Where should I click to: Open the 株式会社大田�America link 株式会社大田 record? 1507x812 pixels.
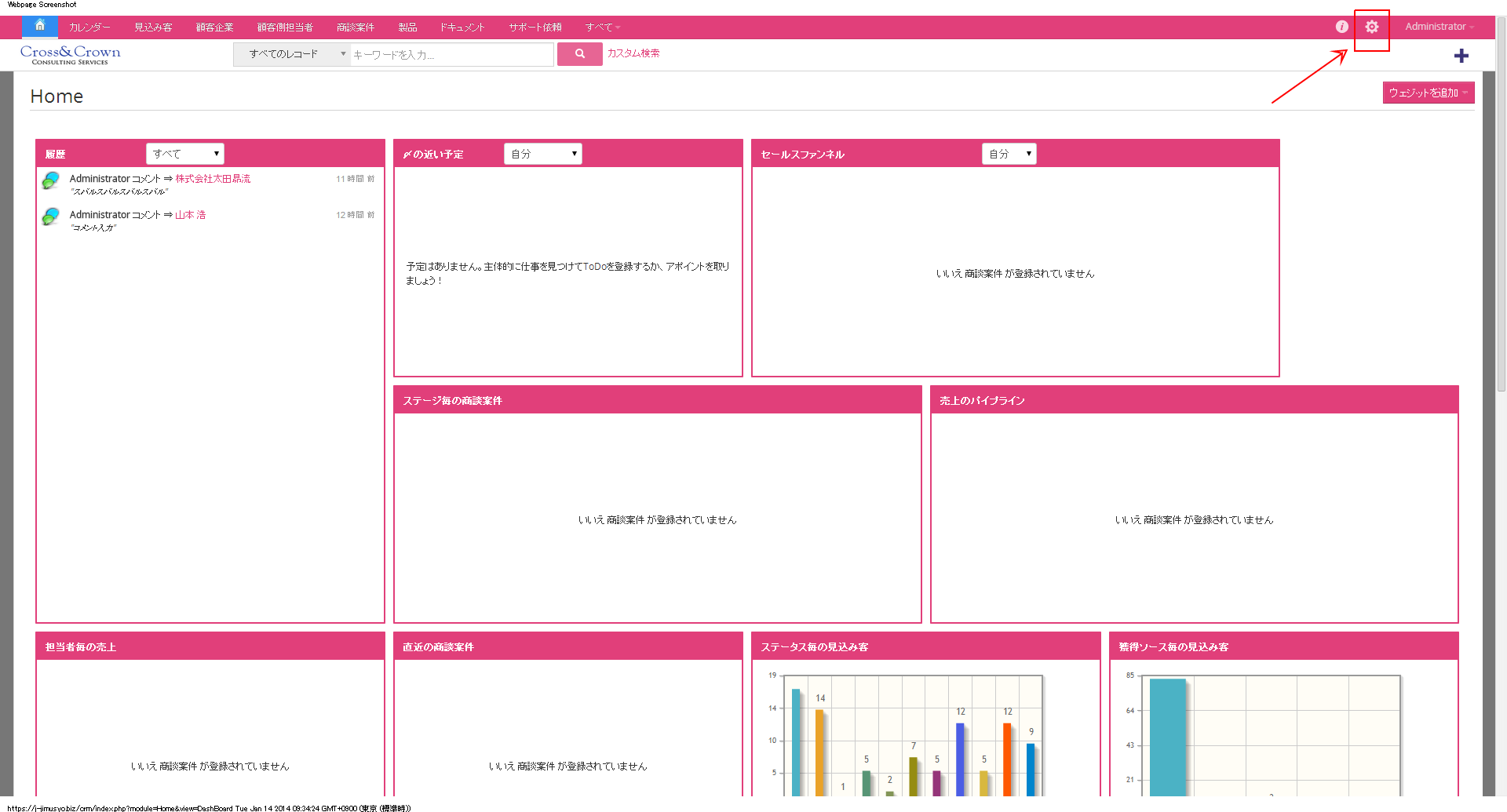[x=213, y=179]
